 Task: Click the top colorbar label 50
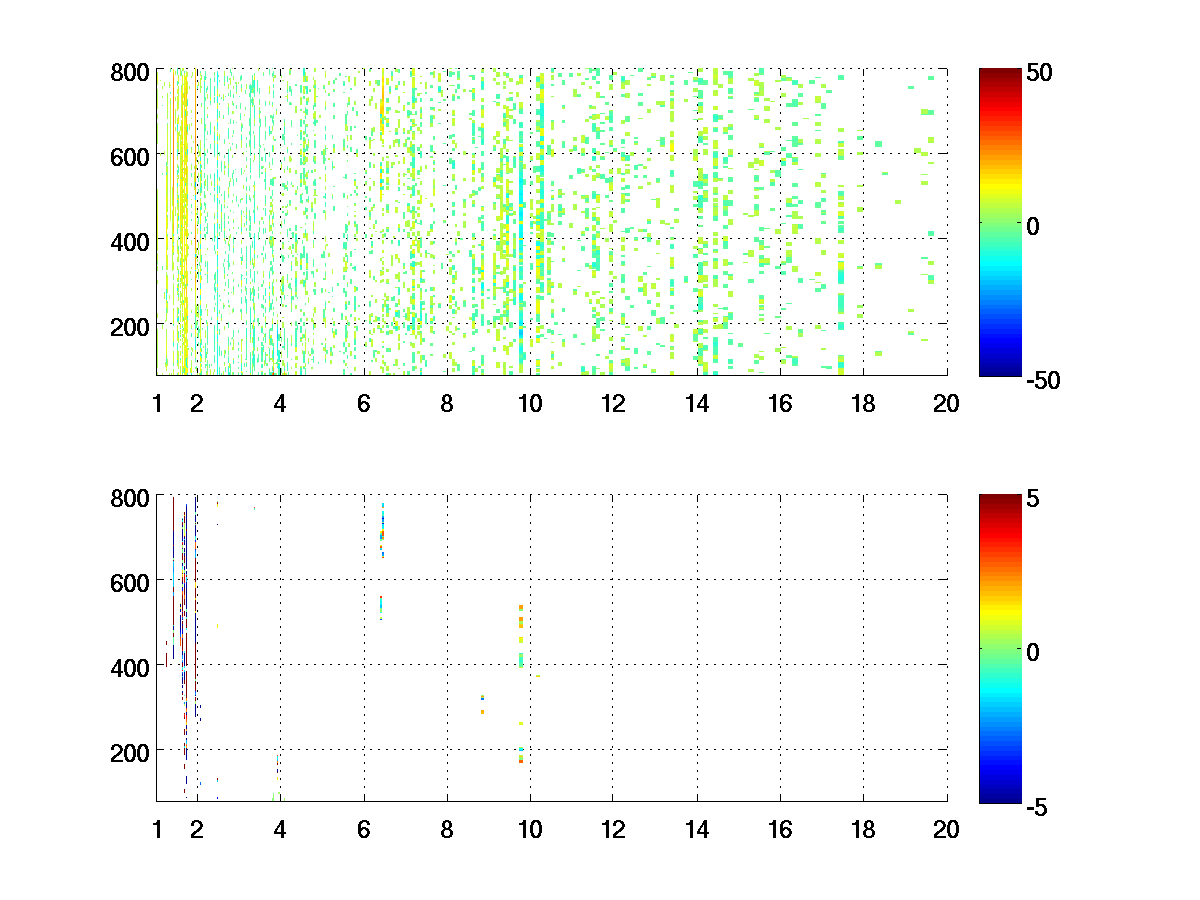(x=1039, y=73)
